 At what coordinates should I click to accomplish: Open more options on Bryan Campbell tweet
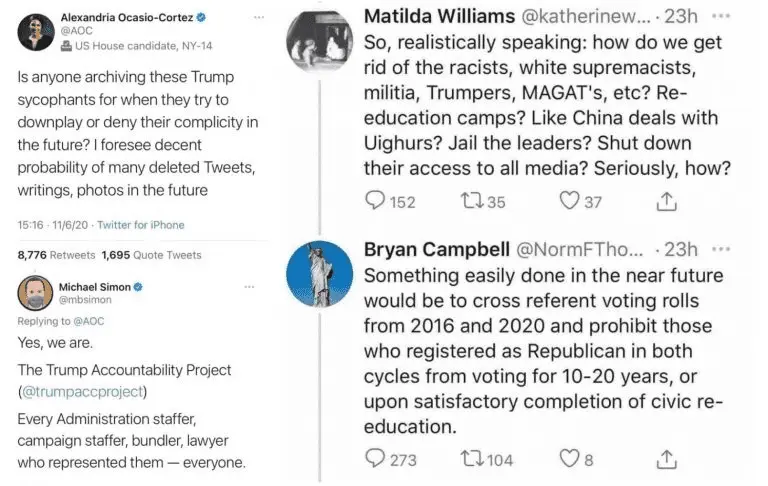coord(719,248)
